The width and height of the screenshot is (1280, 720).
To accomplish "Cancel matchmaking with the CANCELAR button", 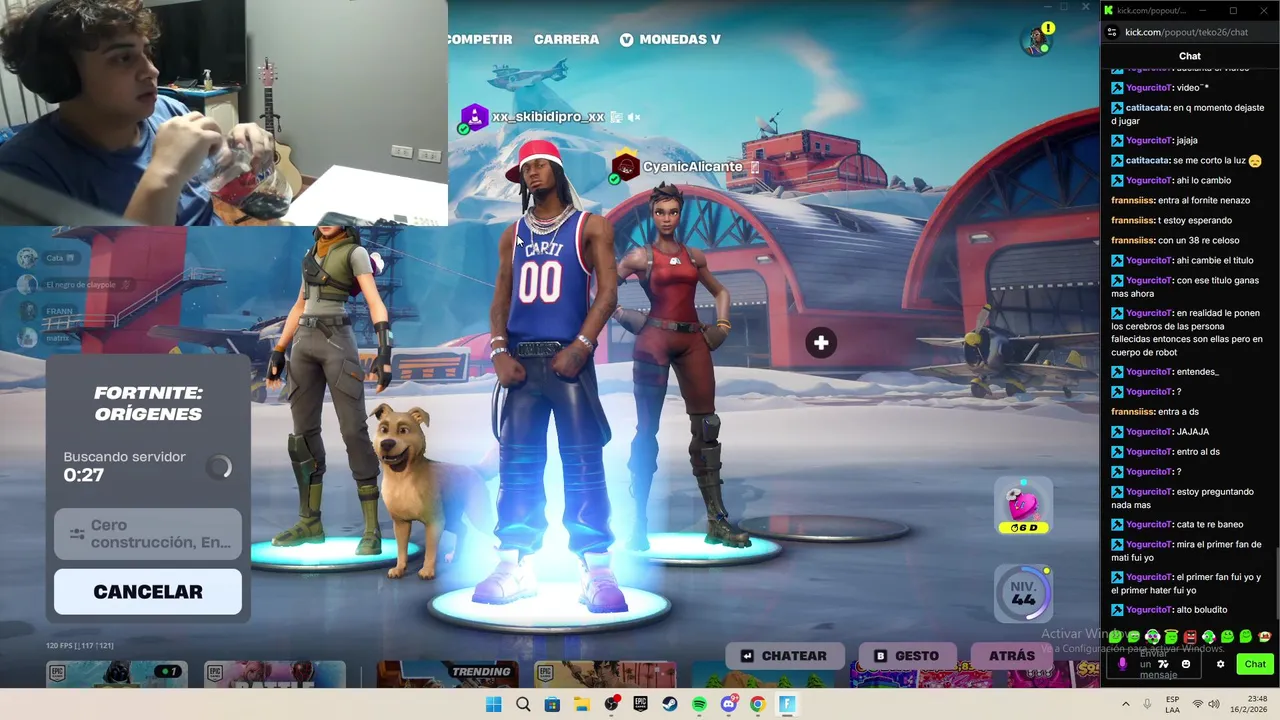I will 148,592.
